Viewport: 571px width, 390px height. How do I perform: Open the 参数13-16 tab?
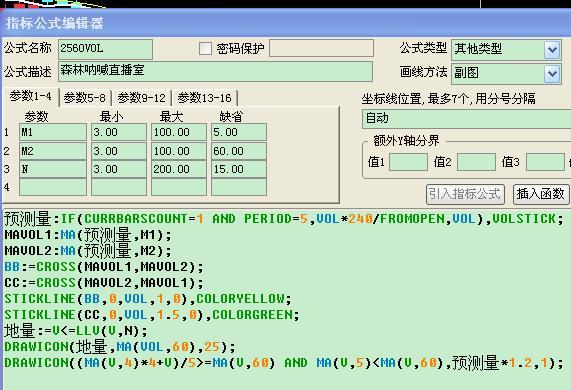[x=204, y=98]
